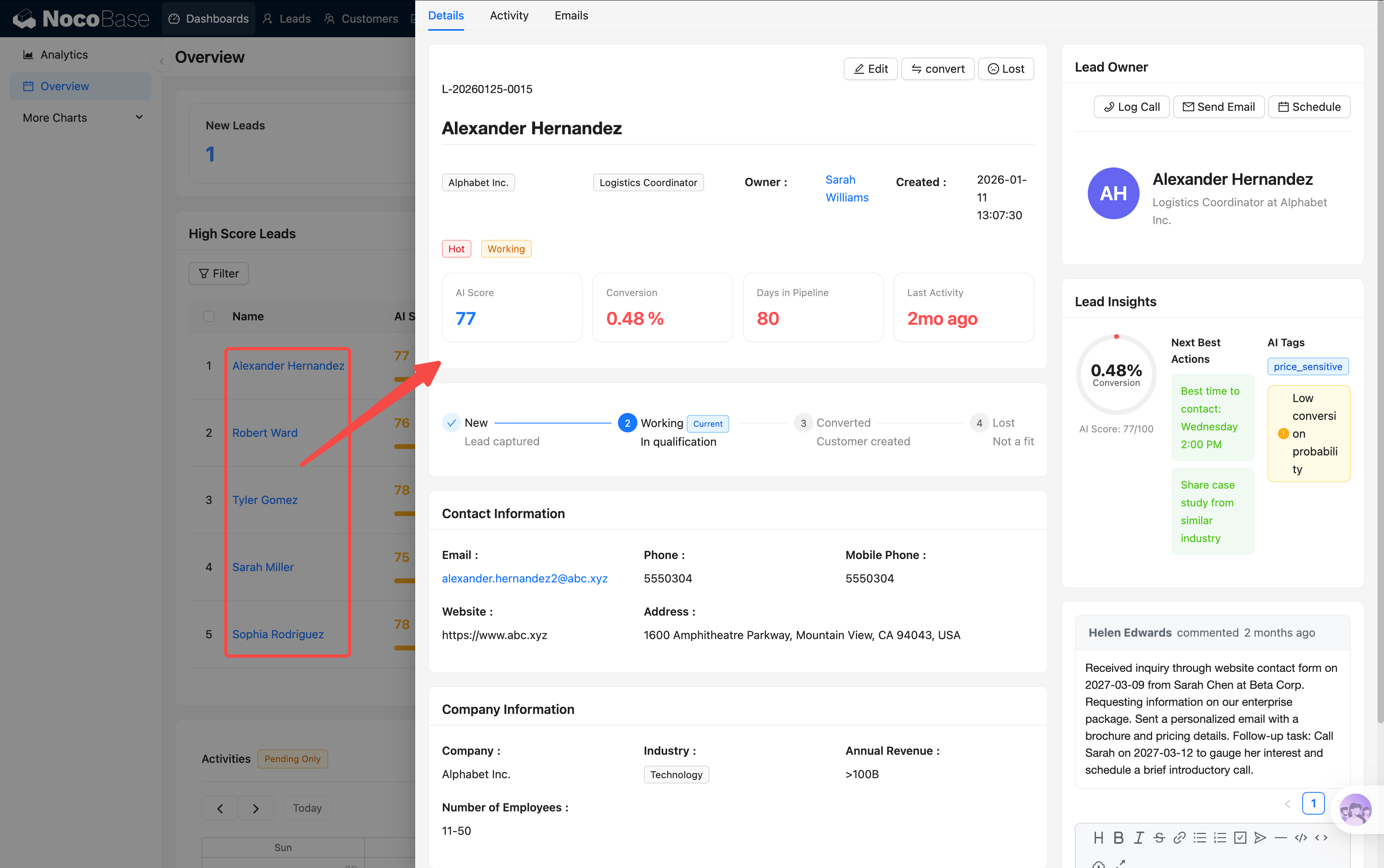1384x868 pixels.
Task: Open the Filter options for leads
Action: [x=218, y=273]
